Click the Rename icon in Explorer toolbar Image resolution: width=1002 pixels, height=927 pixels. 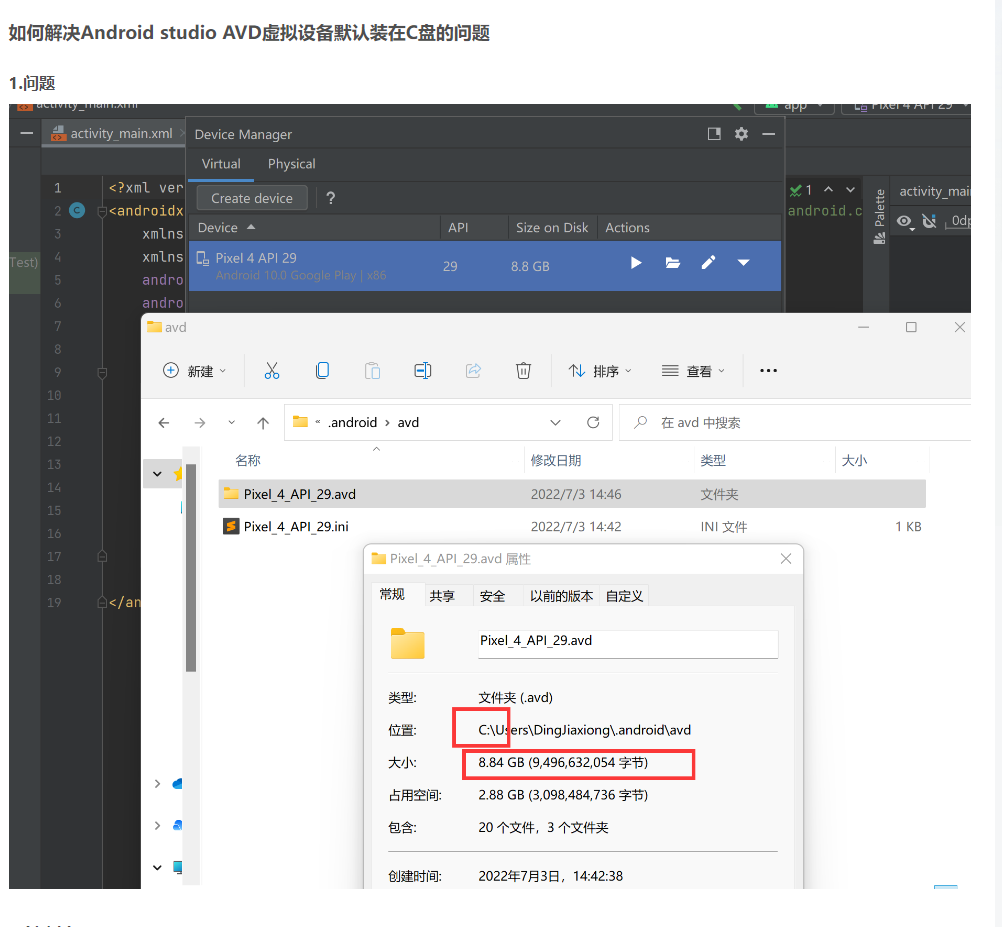tap(422, 371)
